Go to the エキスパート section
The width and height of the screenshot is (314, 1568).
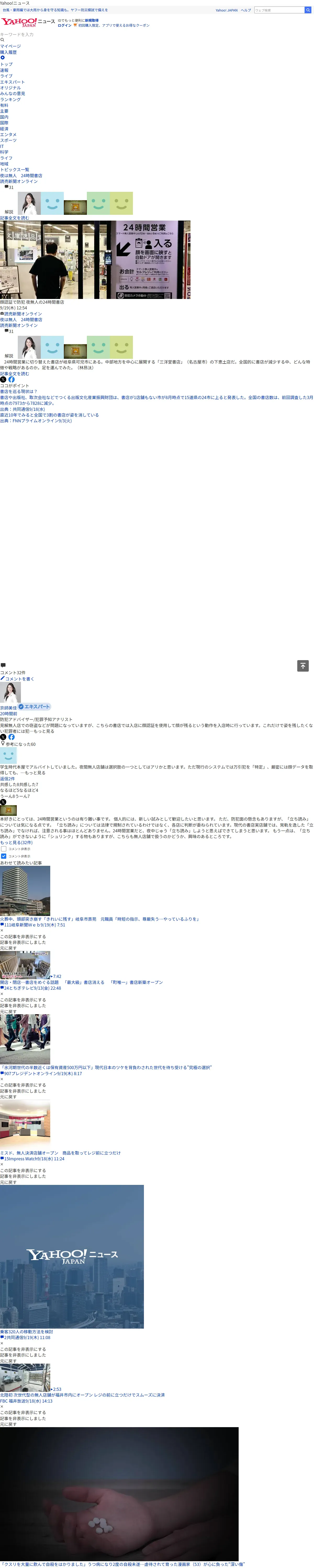tap(12, 82)
